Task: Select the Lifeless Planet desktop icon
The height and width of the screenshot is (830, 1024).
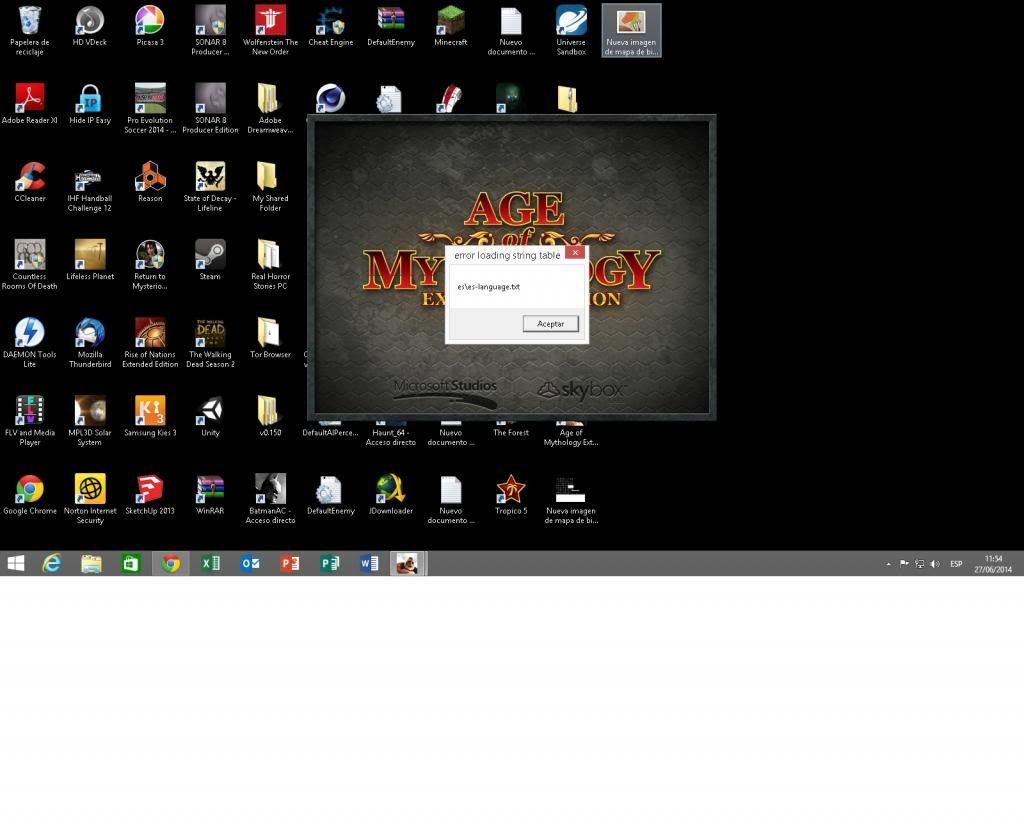Action: [89, 261]
